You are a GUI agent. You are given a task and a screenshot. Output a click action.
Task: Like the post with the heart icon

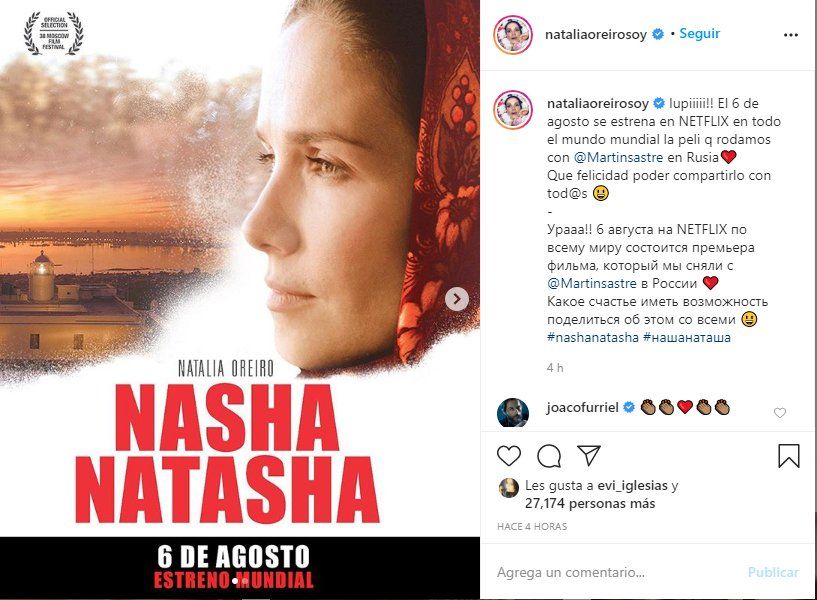click(509, 456)
